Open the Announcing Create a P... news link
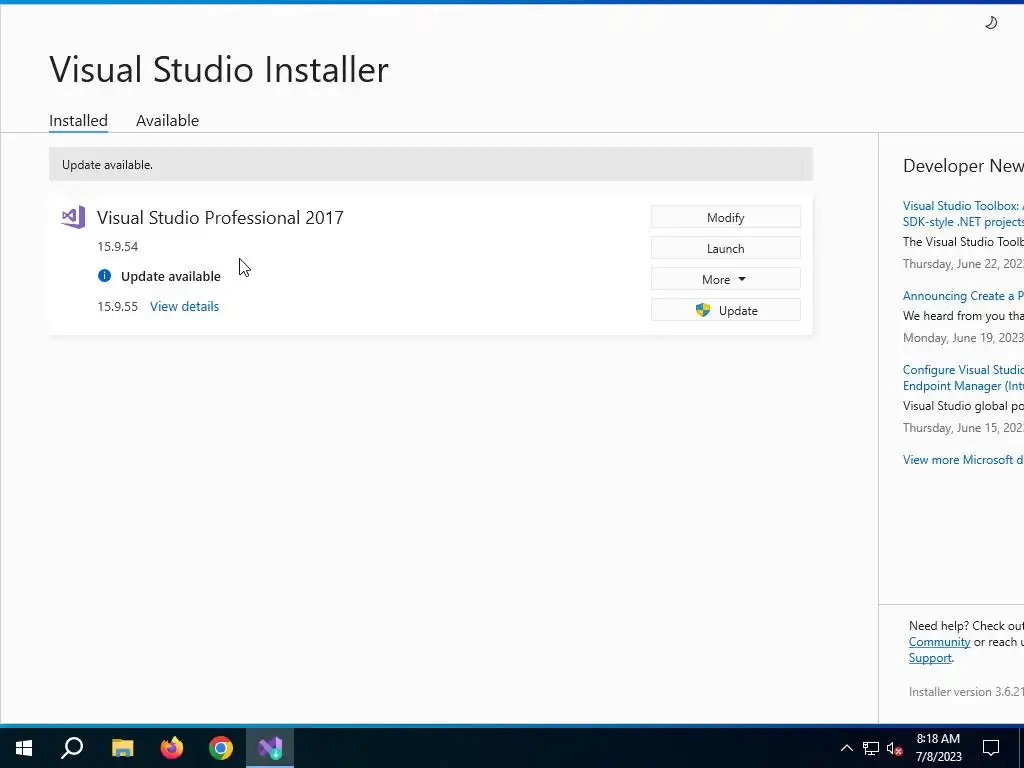This screenshot has height=768, width=1024. [963, 296]
